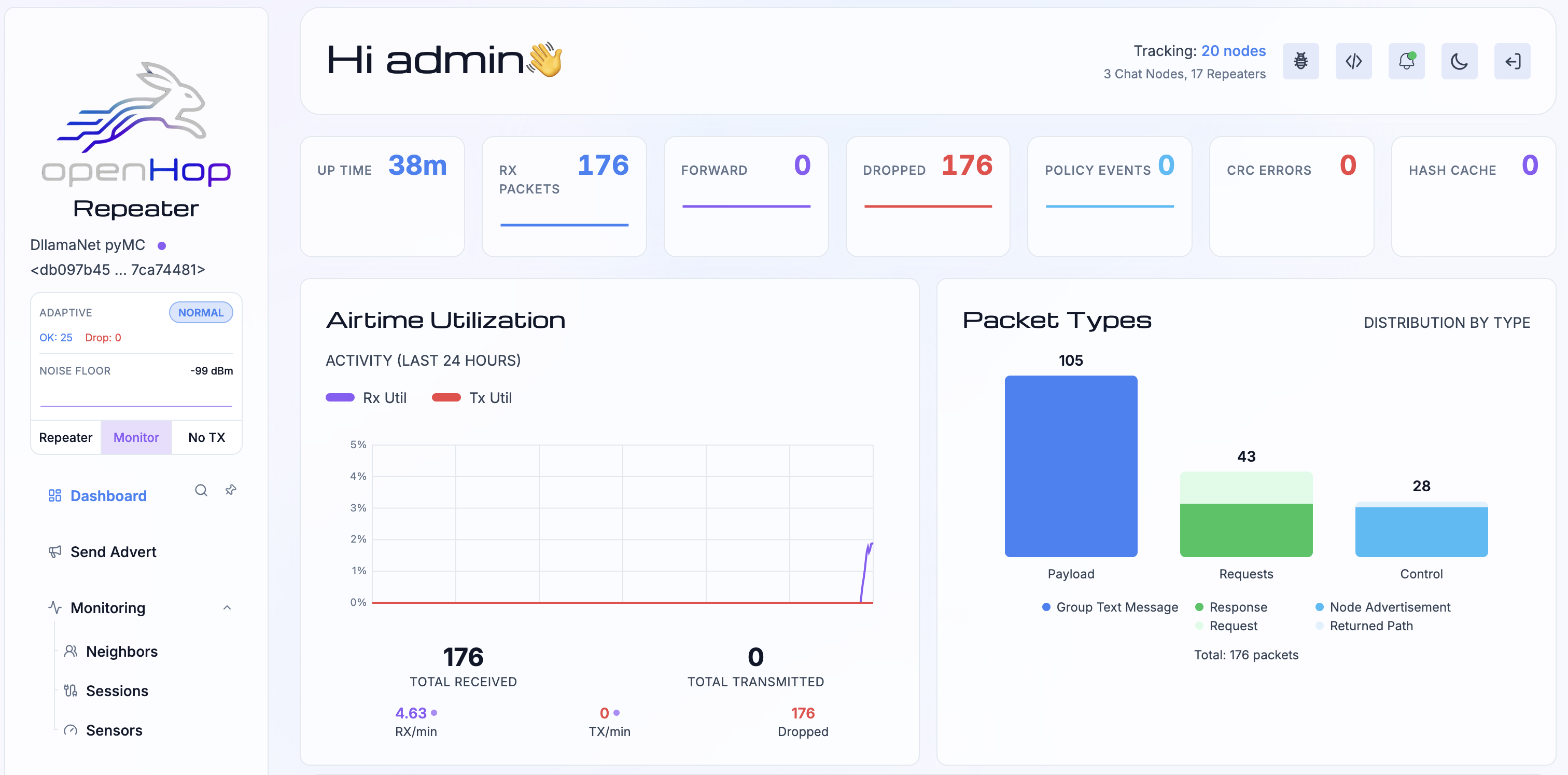1568x775 pixels.
Task: Switch to dark mode with moon icon
Action: tap(1459, 61)
